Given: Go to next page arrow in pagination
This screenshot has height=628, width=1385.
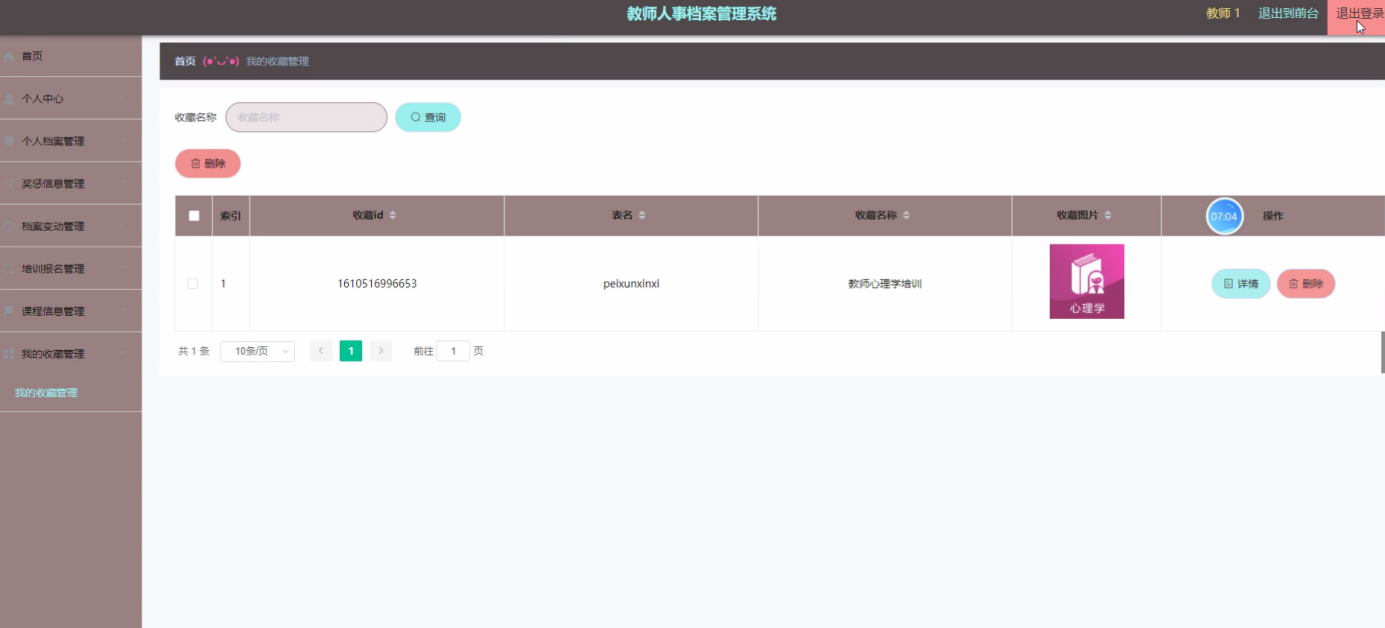Looking at the screenshot, I should [381, 351].
